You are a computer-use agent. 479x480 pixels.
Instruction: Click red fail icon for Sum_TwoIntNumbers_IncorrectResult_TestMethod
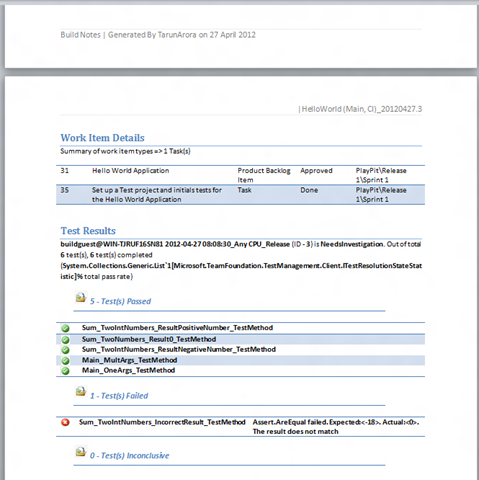65,422
